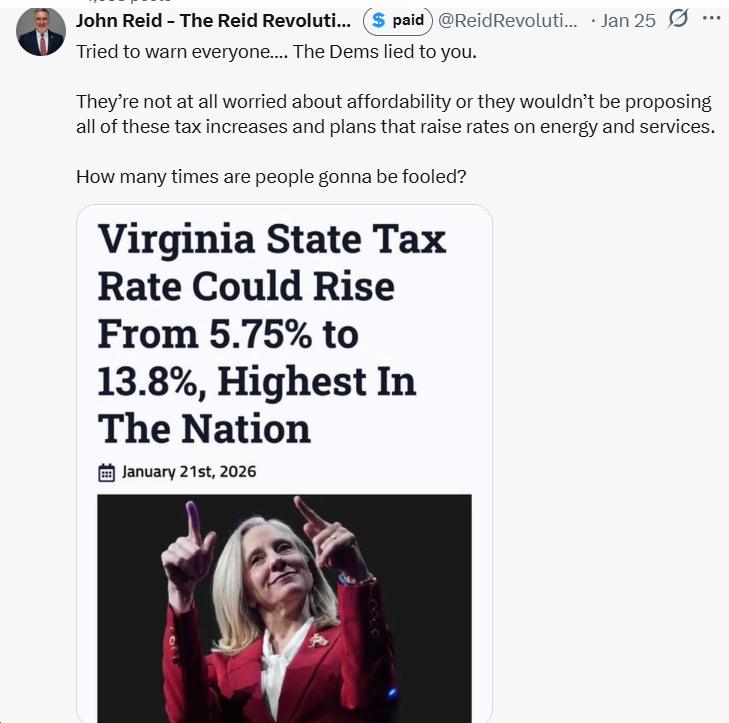Click the Grok explain-post icon
The width and height of the screenshot is (729, 723).
click(678, 20)
